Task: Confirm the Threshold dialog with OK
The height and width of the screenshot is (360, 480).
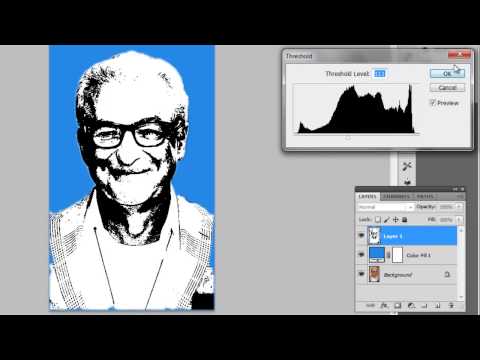Action: coord(447,74)
